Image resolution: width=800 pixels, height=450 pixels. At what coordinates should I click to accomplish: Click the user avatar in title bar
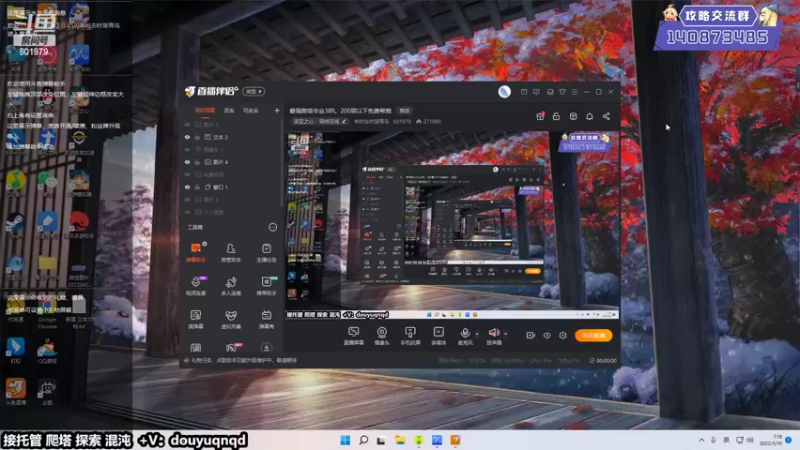pos(504,91)
